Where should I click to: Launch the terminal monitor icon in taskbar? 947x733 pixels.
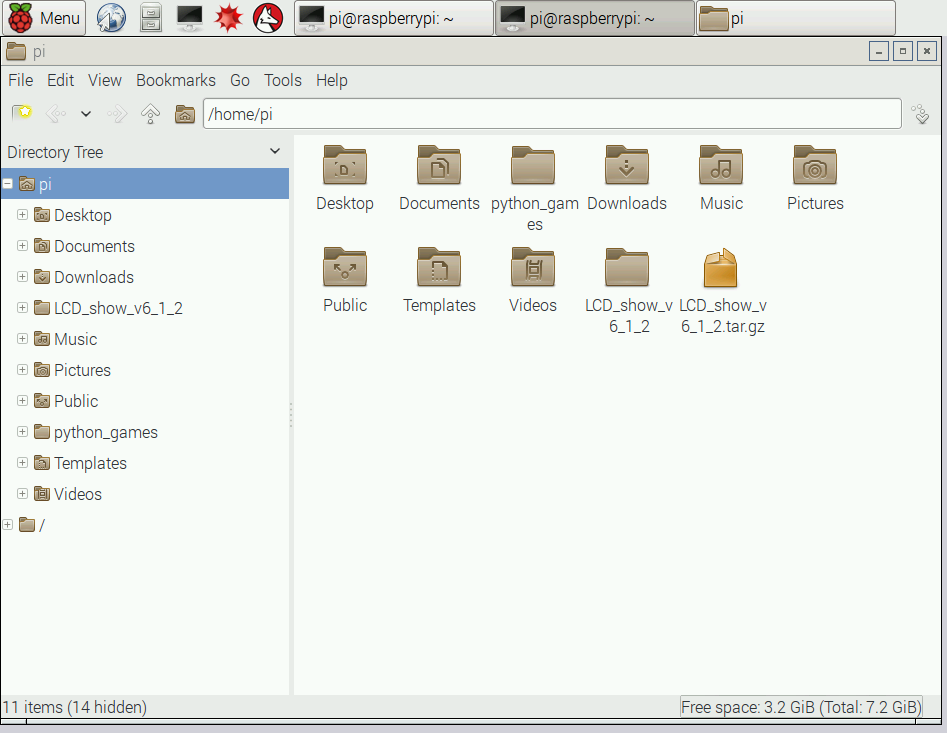(x=190, y=18)
